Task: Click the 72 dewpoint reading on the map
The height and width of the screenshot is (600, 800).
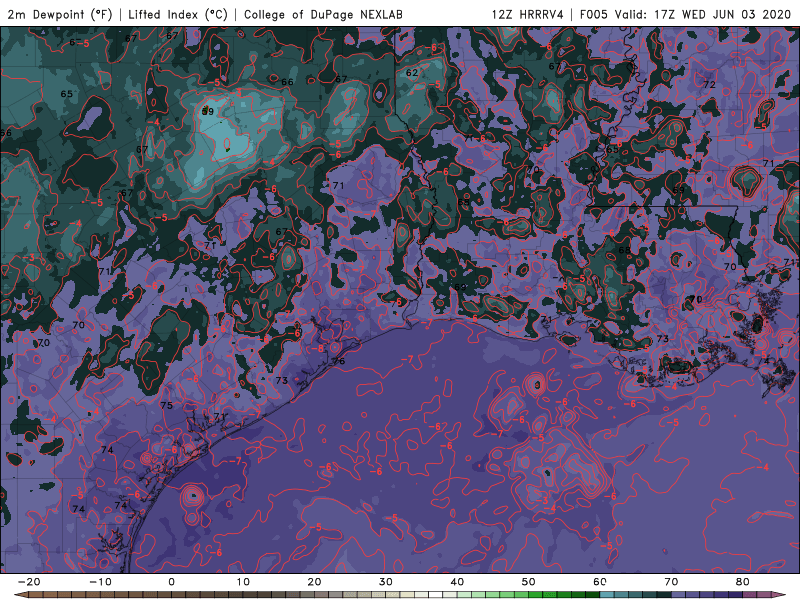Action: click(x=710, y=85)
